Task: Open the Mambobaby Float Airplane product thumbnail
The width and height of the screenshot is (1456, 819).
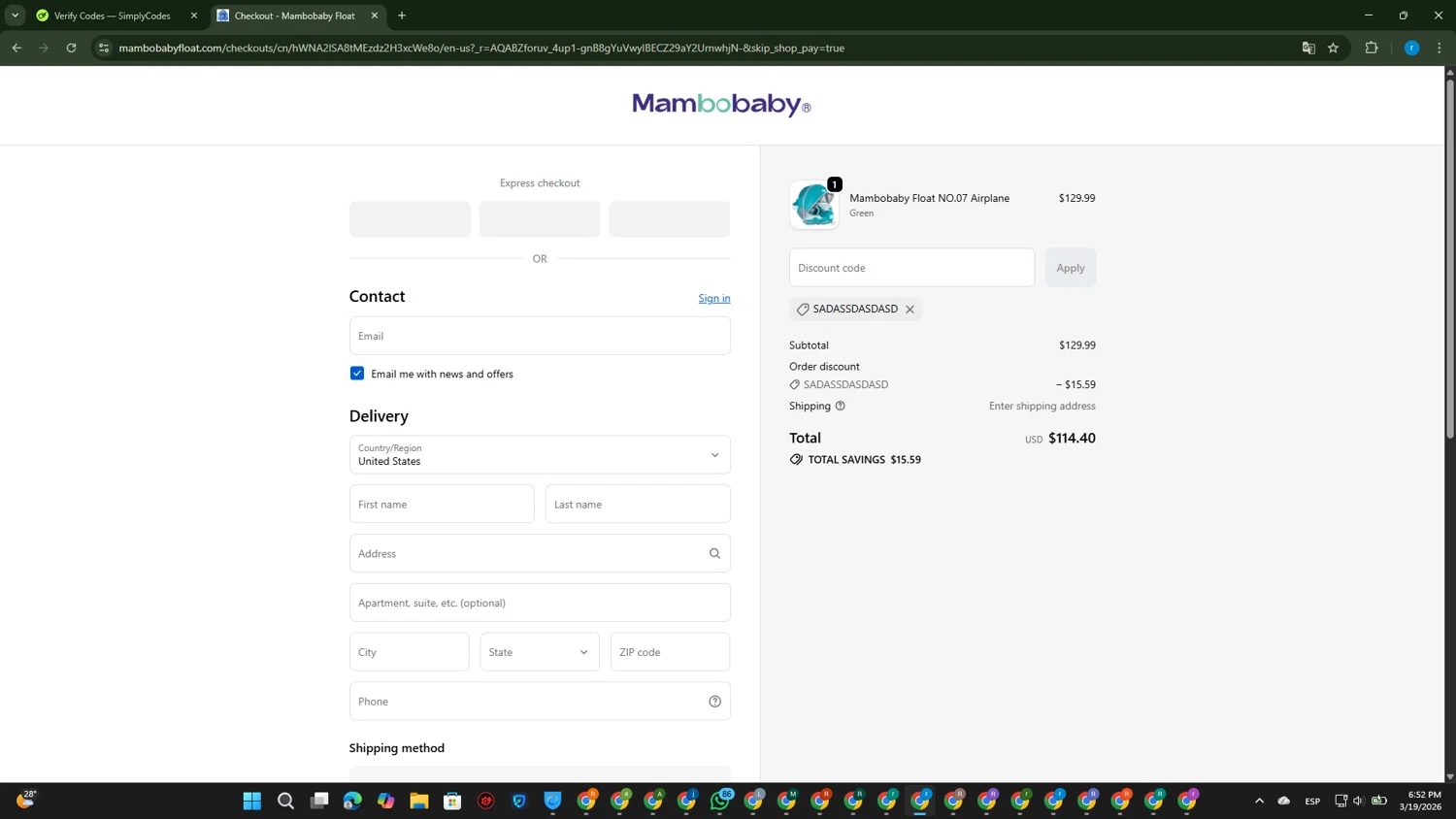Action: tap(813, 205)
